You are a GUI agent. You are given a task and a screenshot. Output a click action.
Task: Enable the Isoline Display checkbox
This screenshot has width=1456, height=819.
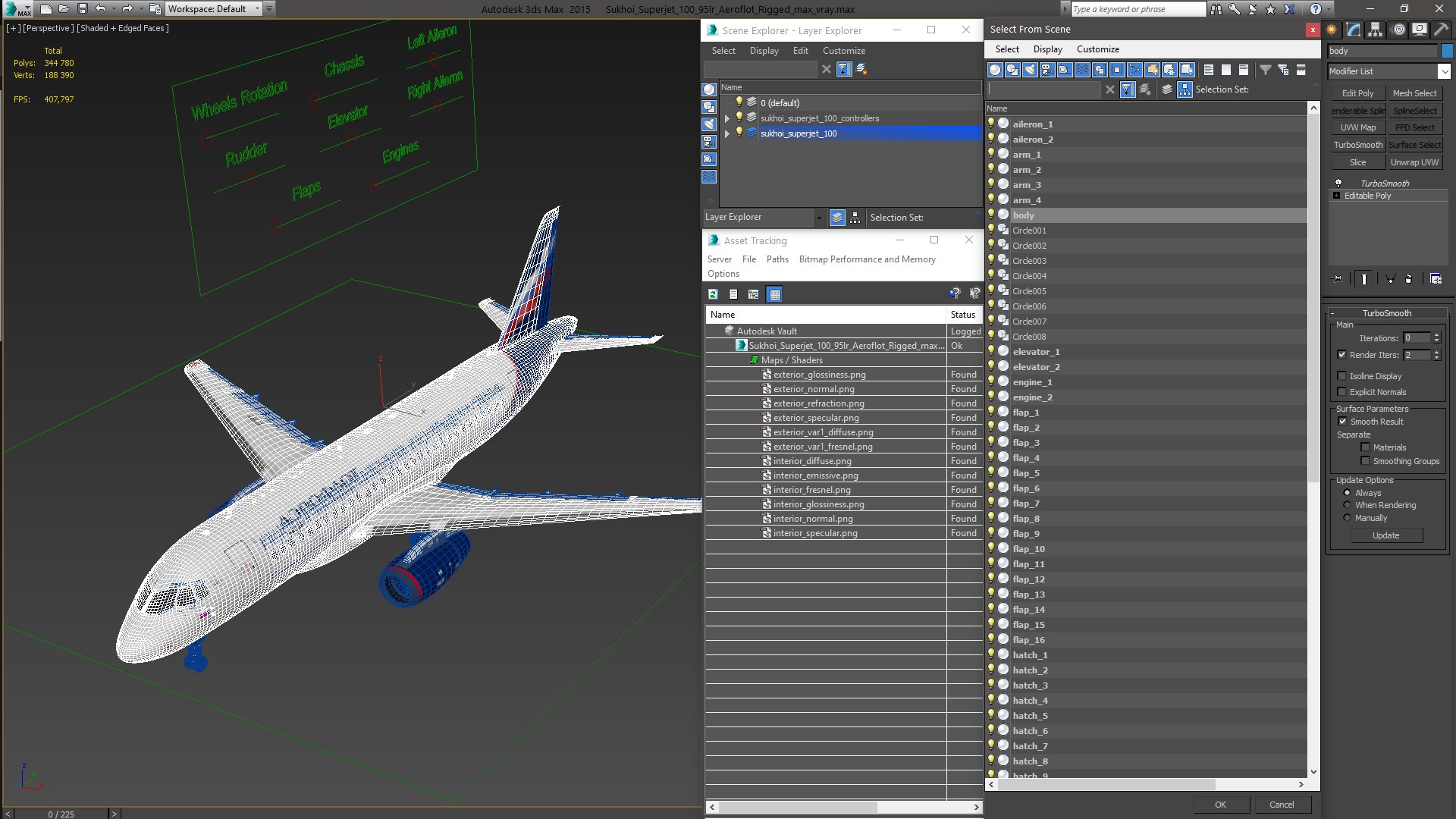[1341, 376]
